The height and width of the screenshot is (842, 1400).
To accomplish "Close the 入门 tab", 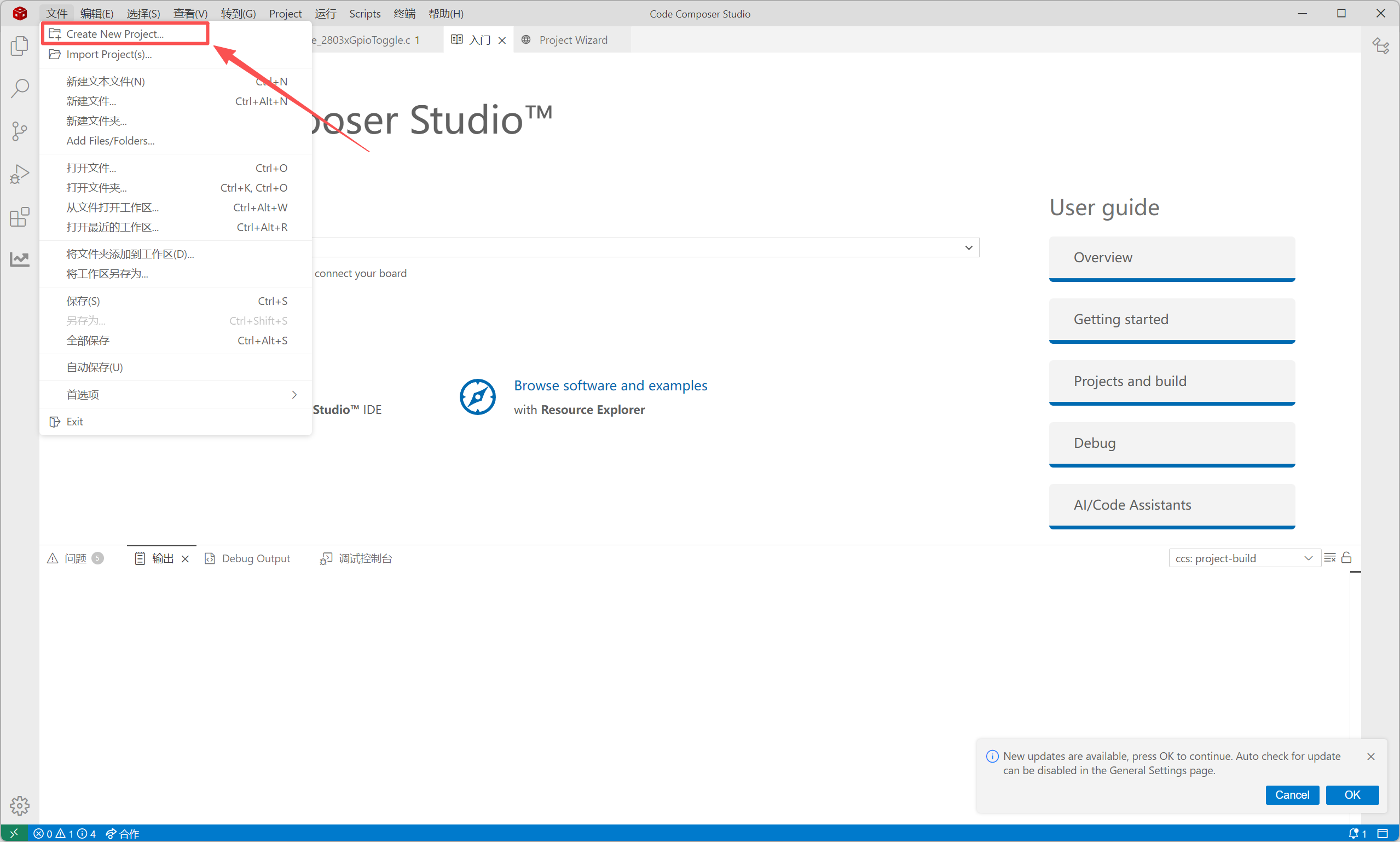I will pyautogui.click(x=502, y=41).
